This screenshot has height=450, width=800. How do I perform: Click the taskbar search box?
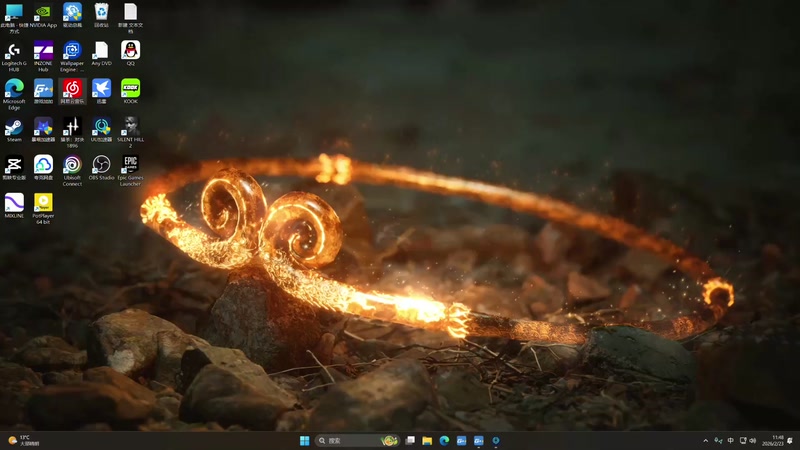(357, 441)
